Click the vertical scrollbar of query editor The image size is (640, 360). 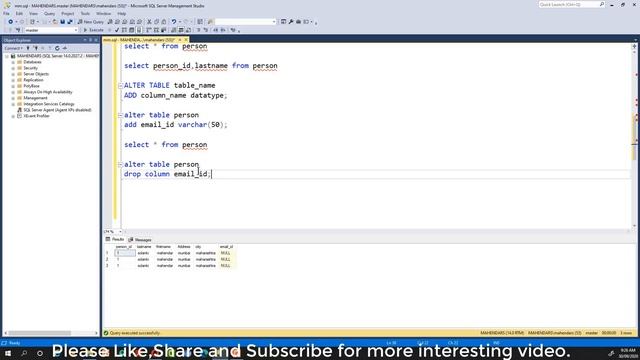point(634,136)
